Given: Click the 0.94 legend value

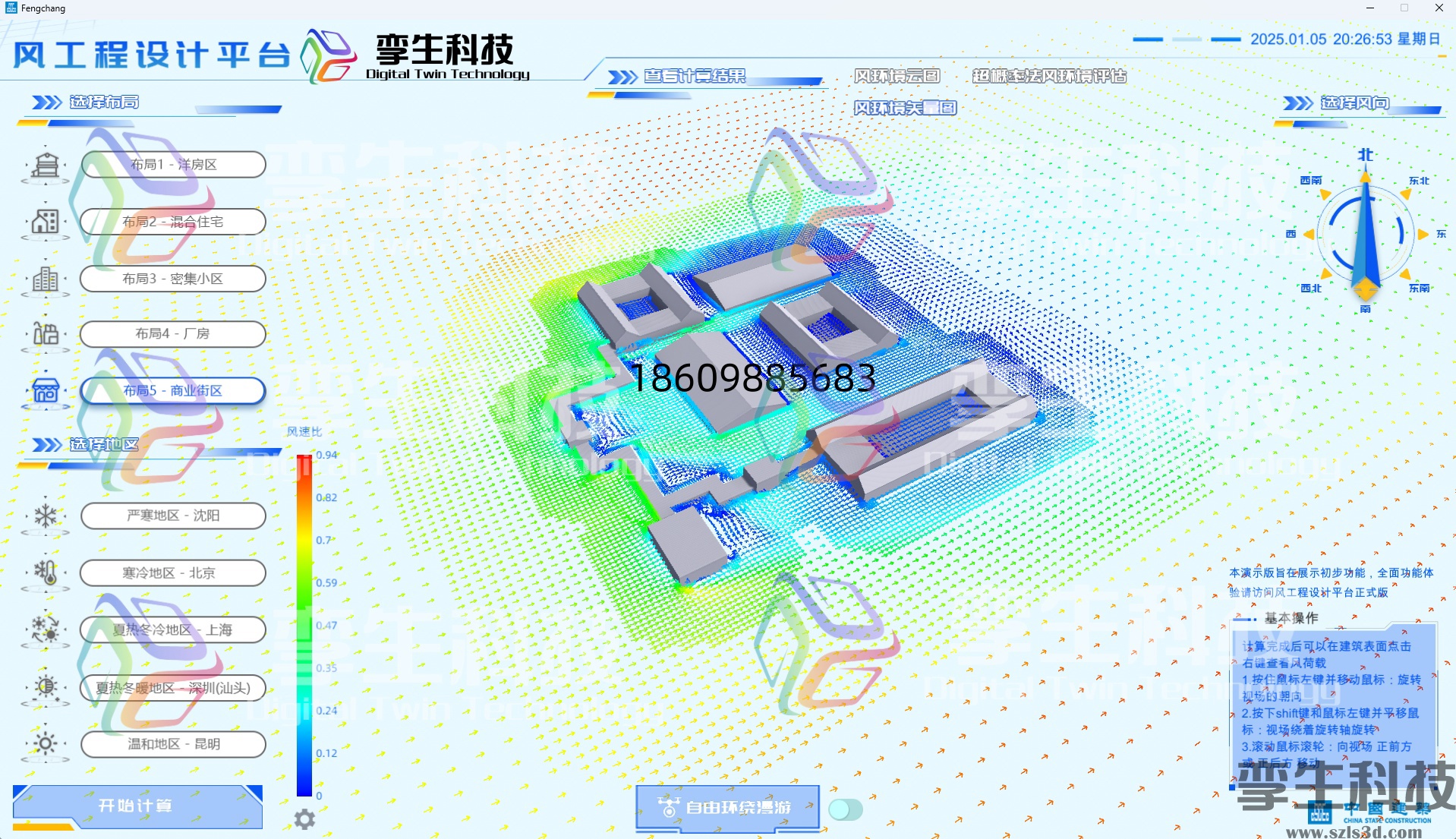Looking at the screenshot, I should [x=327, y=455].
